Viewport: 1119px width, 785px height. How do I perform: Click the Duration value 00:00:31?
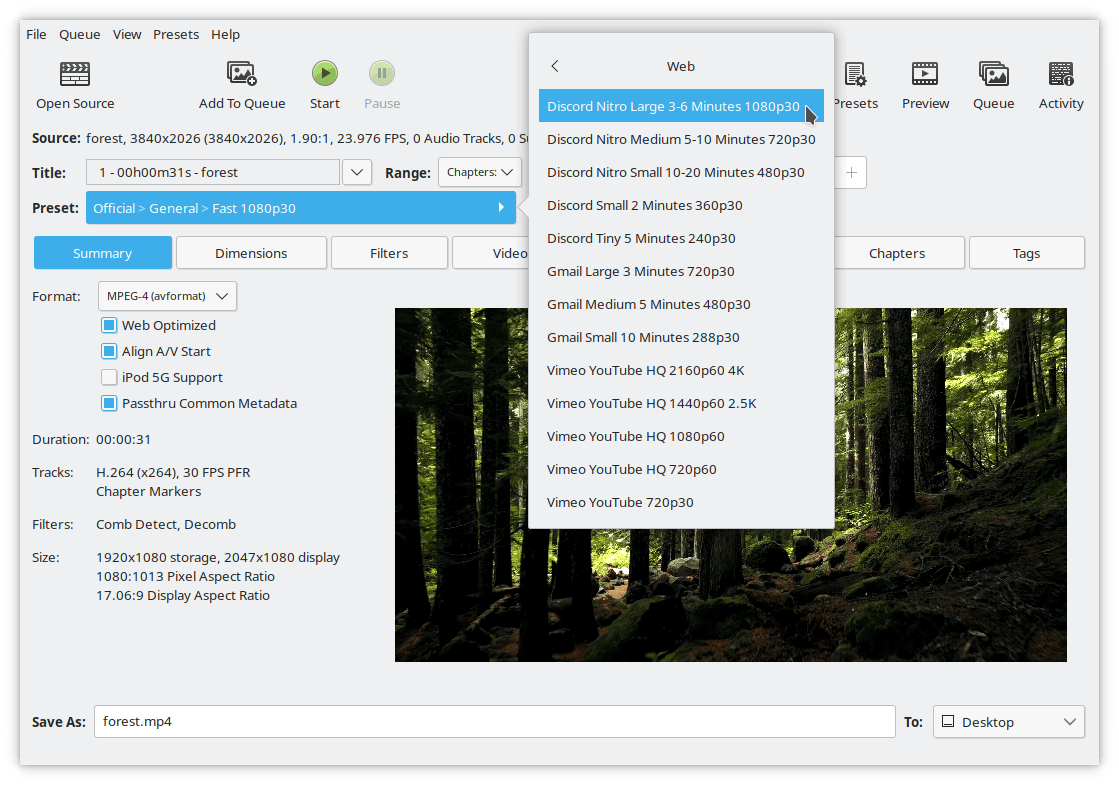[123, 440]
